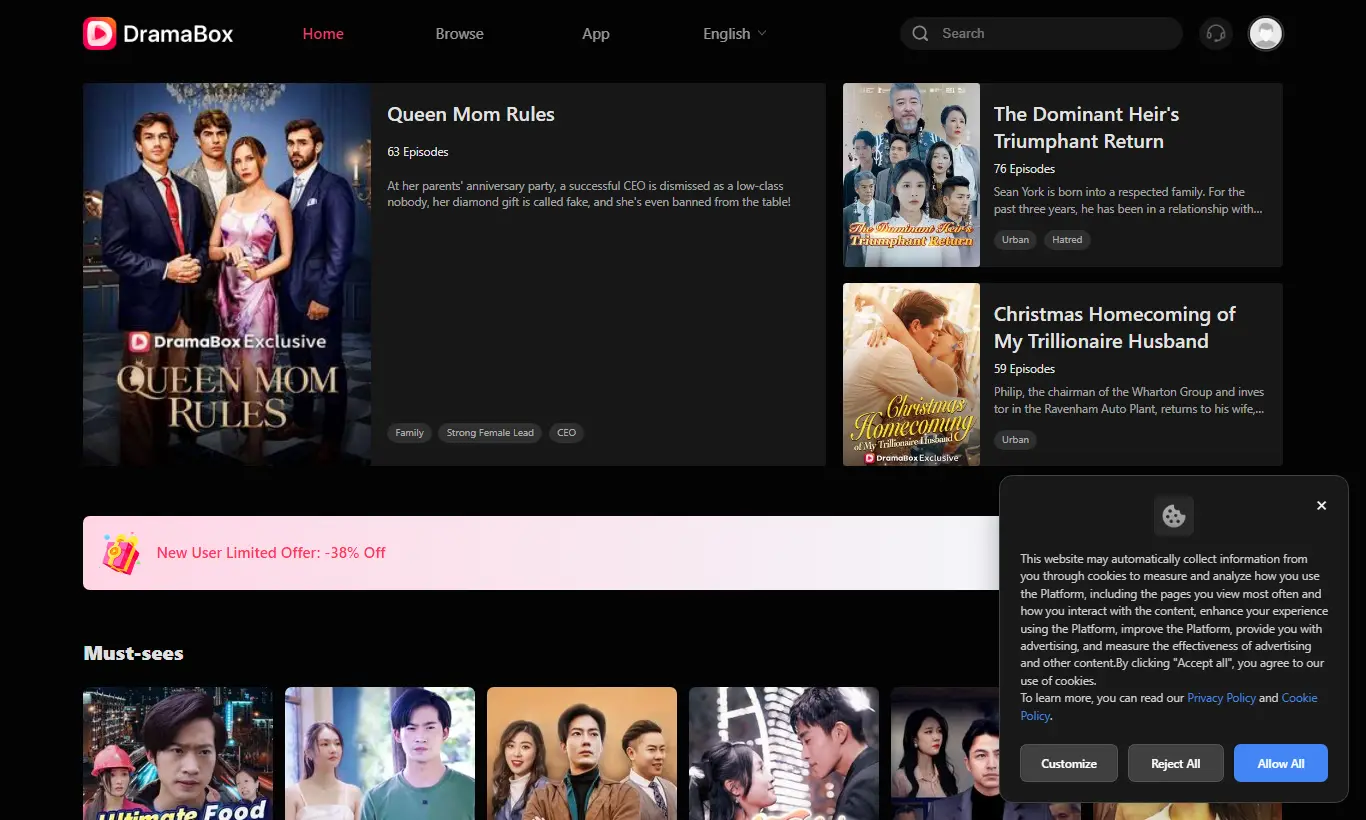Screen dimensions: 1366x820
Task: Open the App menu item
Action: pos(596,34)
